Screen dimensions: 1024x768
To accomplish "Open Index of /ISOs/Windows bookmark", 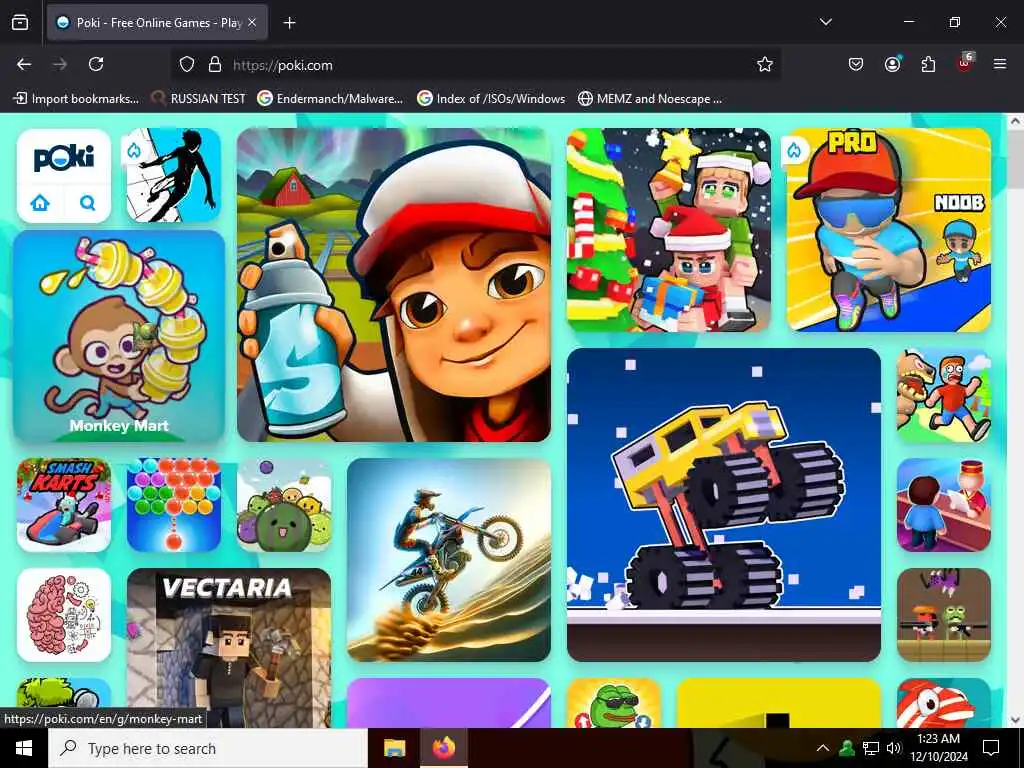I will point(491,99).
